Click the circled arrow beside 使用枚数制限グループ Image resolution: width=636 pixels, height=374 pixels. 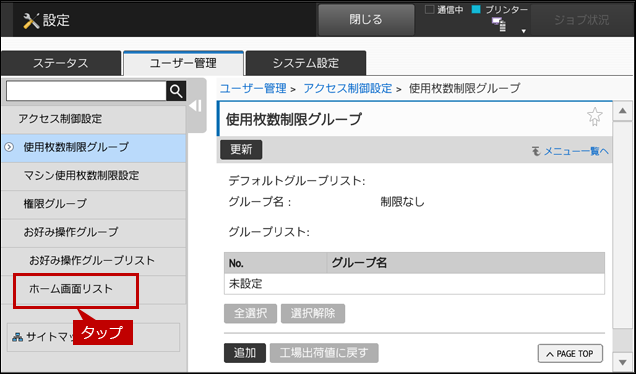9,147
